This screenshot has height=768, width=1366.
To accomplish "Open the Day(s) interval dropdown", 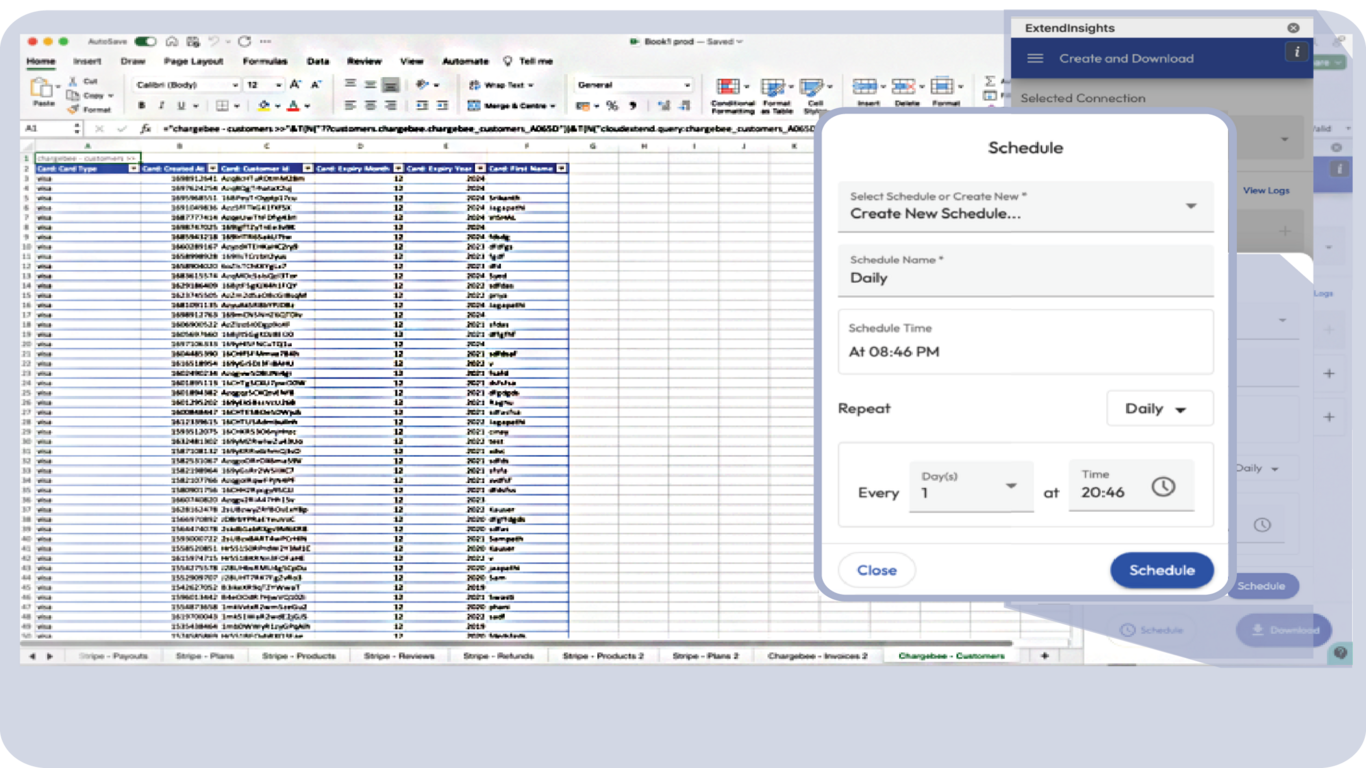I will (x=971, y=486).
